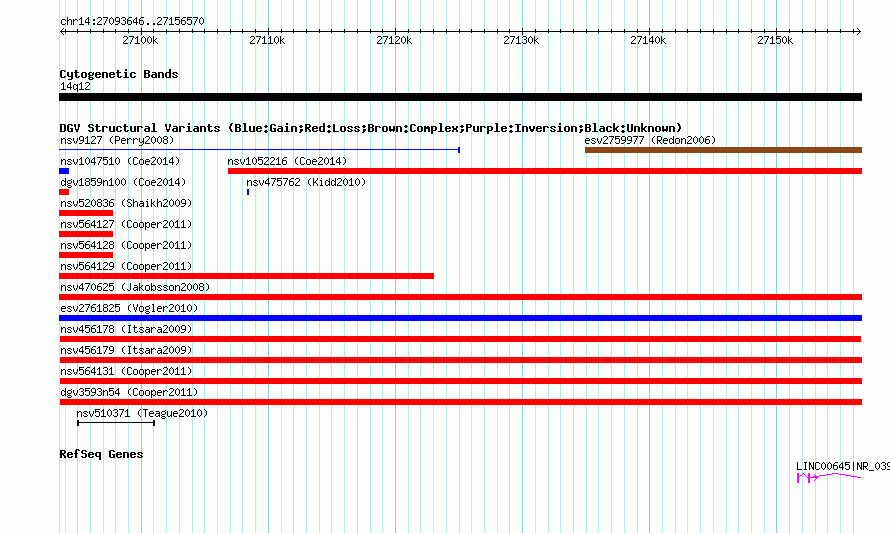
Task: Select the brown esv2759977 complex variant bar
Action: tap(724, 150)
